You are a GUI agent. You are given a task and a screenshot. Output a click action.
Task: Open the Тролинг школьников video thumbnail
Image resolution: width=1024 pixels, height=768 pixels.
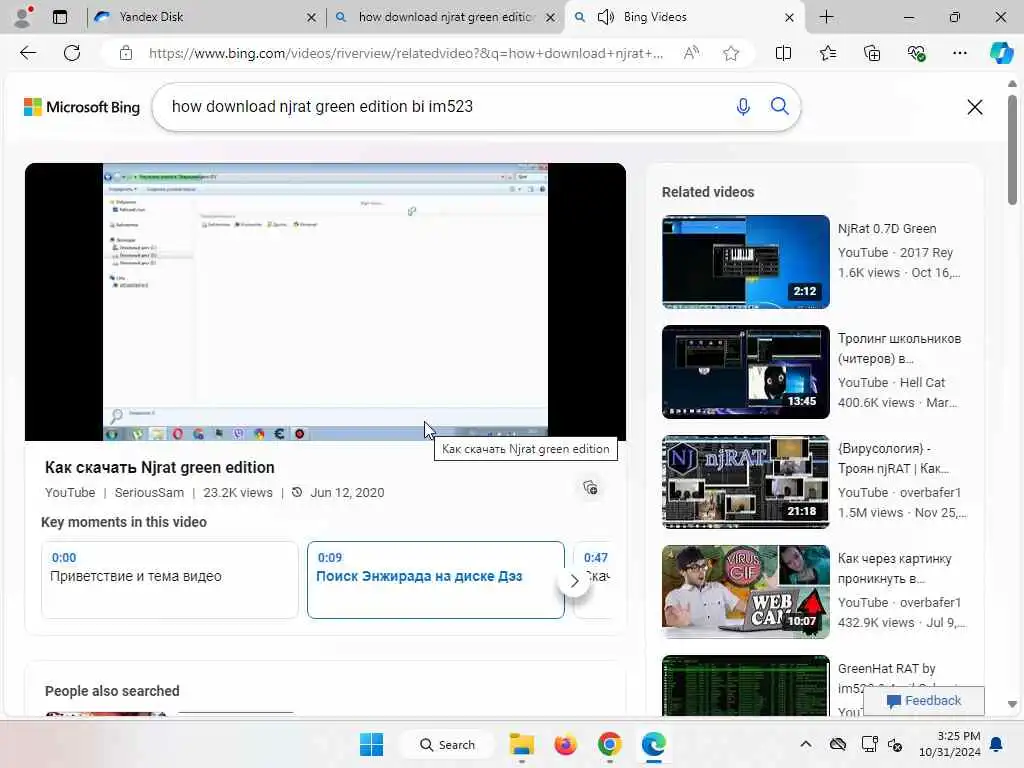(x=745, y=372)
